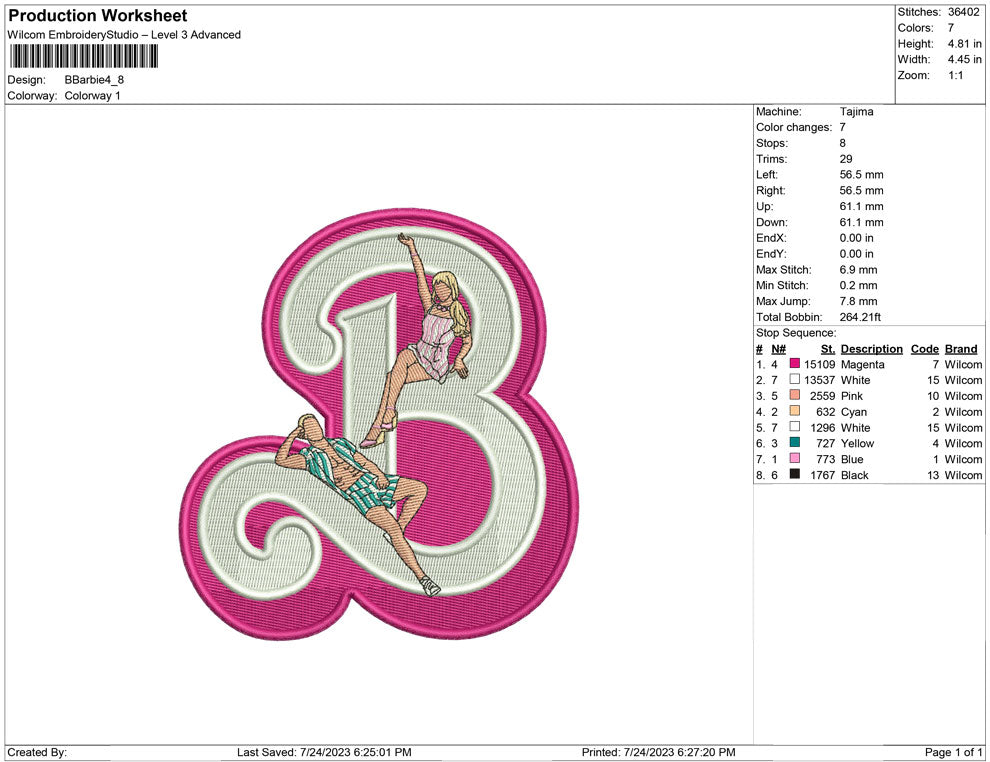Click the N# column header
Image resolution: width=990 pixels, height=762 pixels.
[x=778, y=349]
